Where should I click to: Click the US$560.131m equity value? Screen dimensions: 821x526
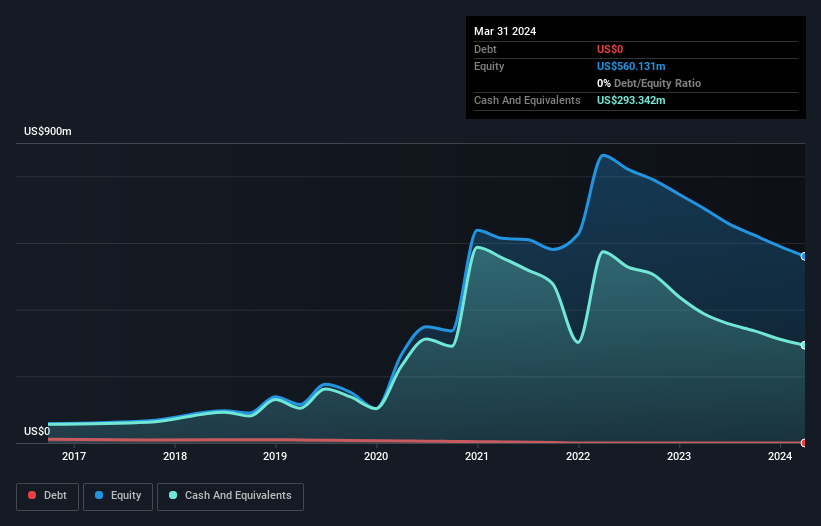click(x=631, y=66)
